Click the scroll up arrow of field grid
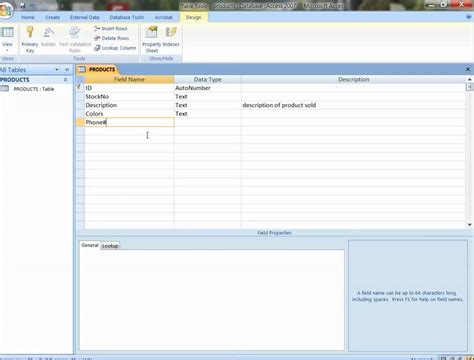Screen dimensions: 474x360 [469, 79]
